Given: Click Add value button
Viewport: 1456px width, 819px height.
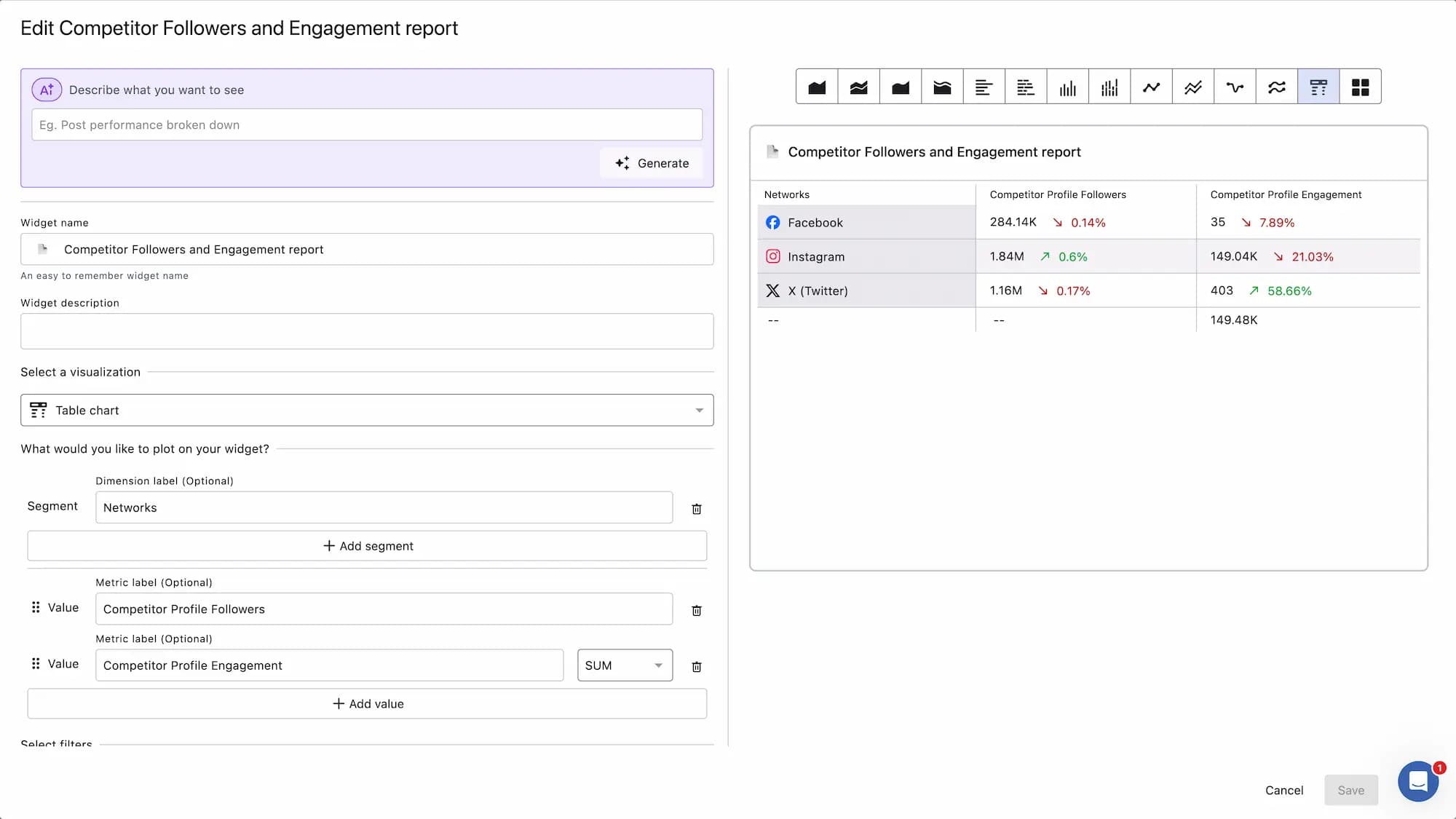Looking at the screenshot, I should pos(367,704).
